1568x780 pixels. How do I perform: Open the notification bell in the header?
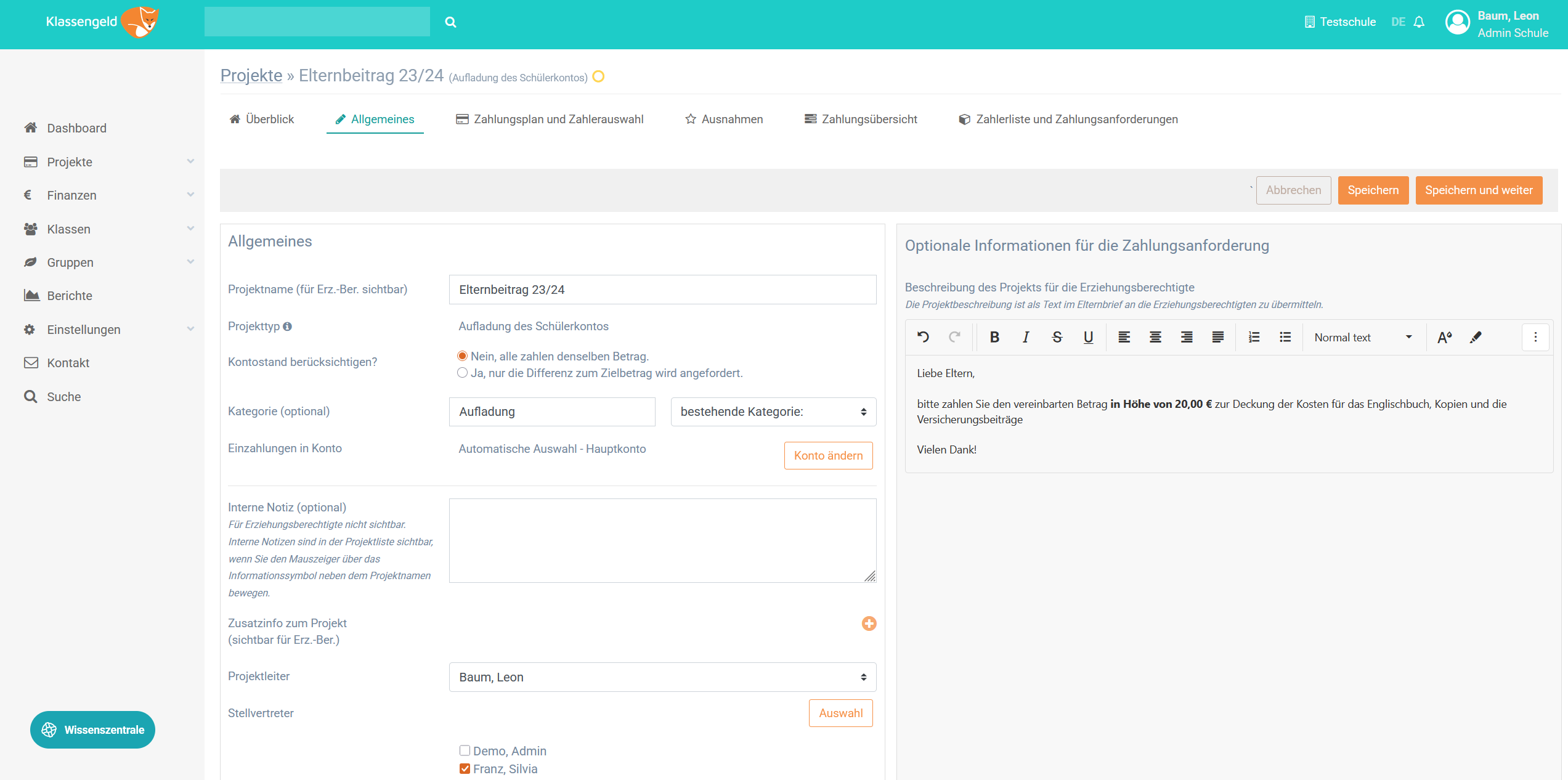[1420, 22]
